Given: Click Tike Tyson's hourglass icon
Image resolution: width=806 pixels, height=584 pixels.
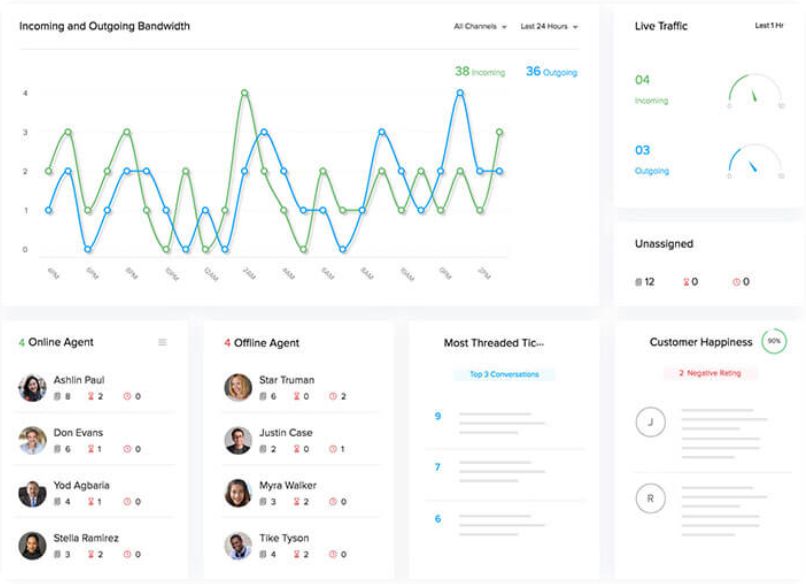Looking at the screenshot, I should coord(297,554).
